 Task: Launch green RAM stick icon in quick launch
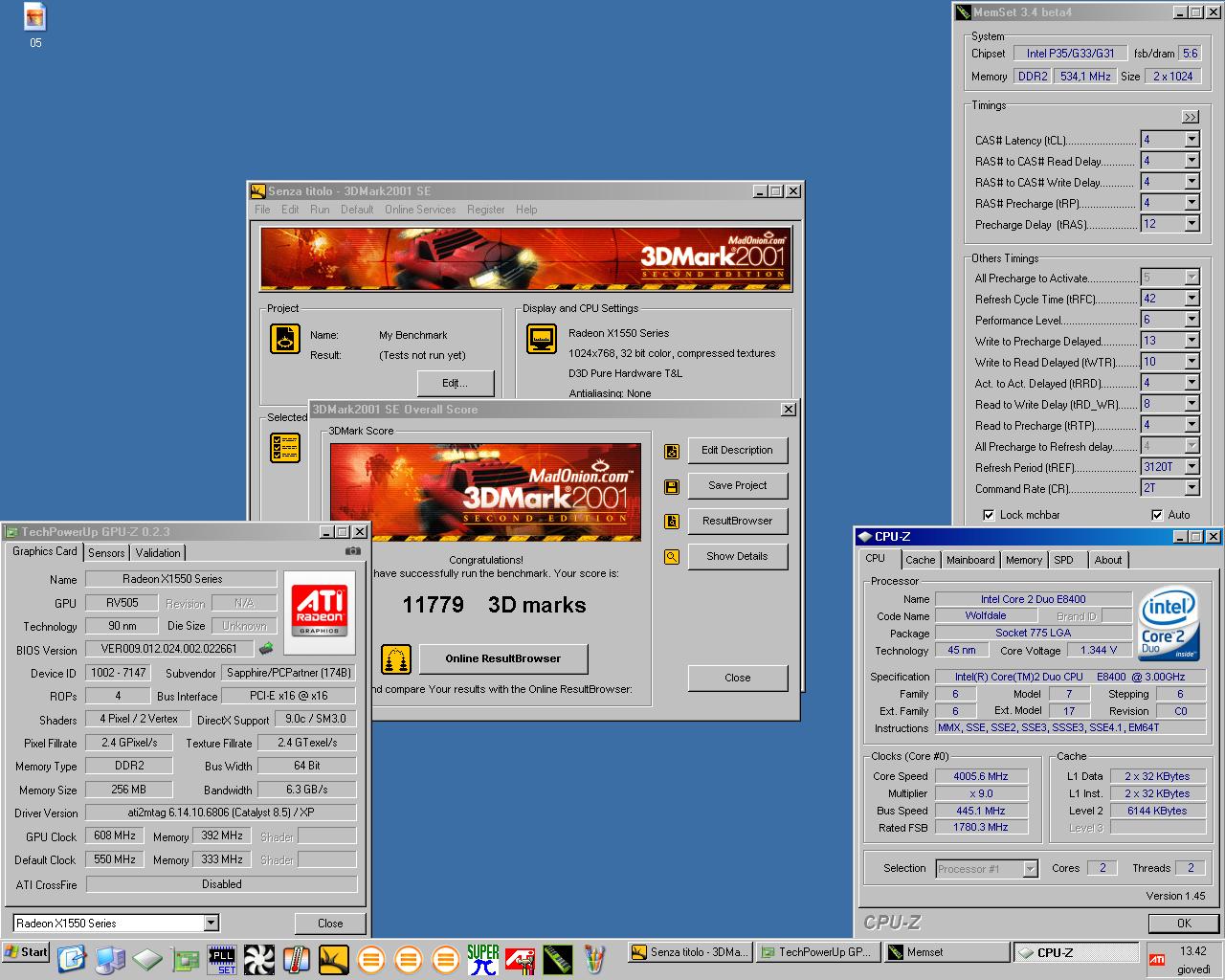557,959
